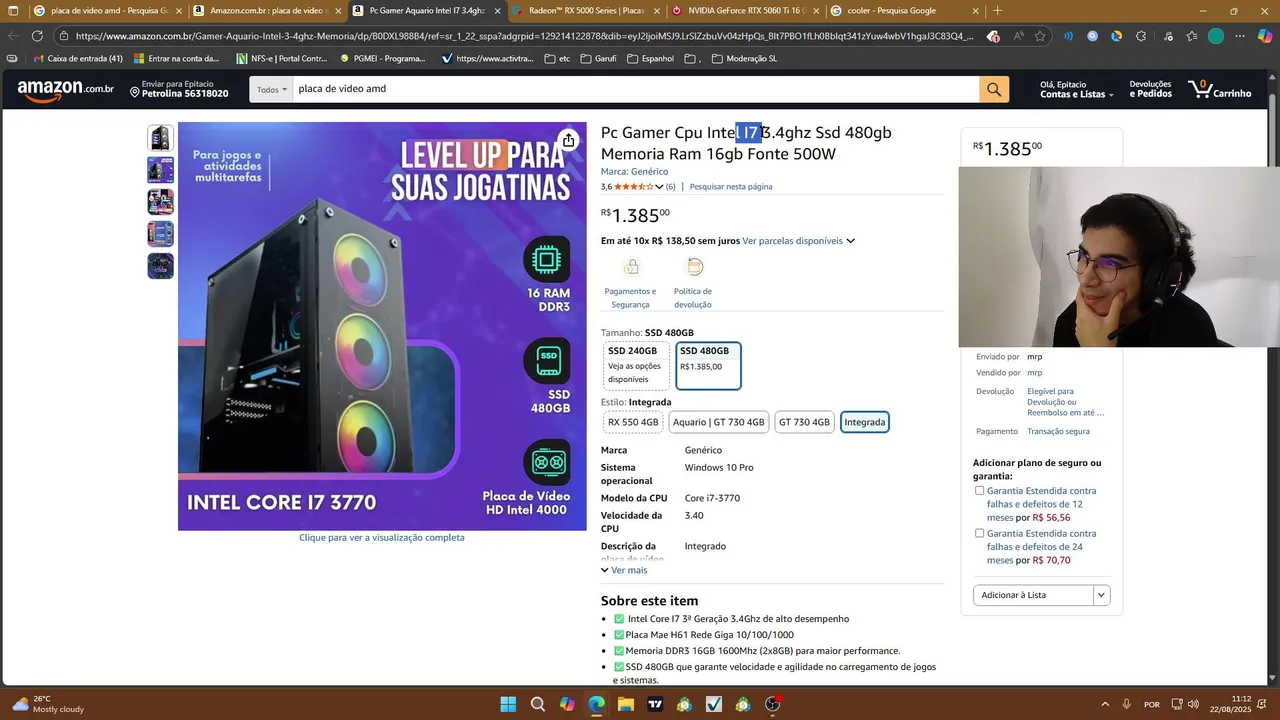
Task: Close the Pc Gamer Aquario tab
Action: [x=497, y=11]
